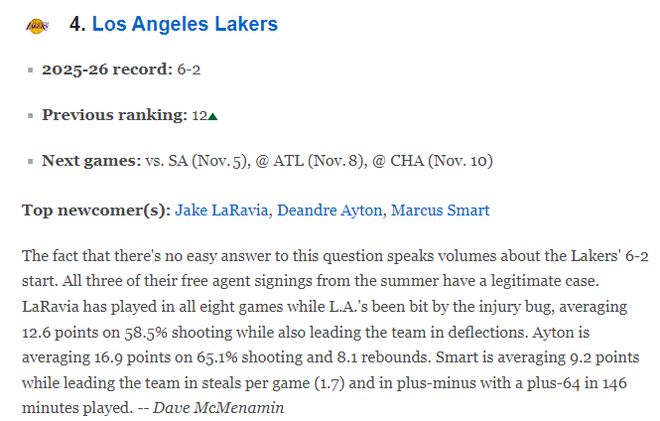Open the Los Angeles Lakers team link
This screenshot has width=660, height=421.
(x=185, y=25)
